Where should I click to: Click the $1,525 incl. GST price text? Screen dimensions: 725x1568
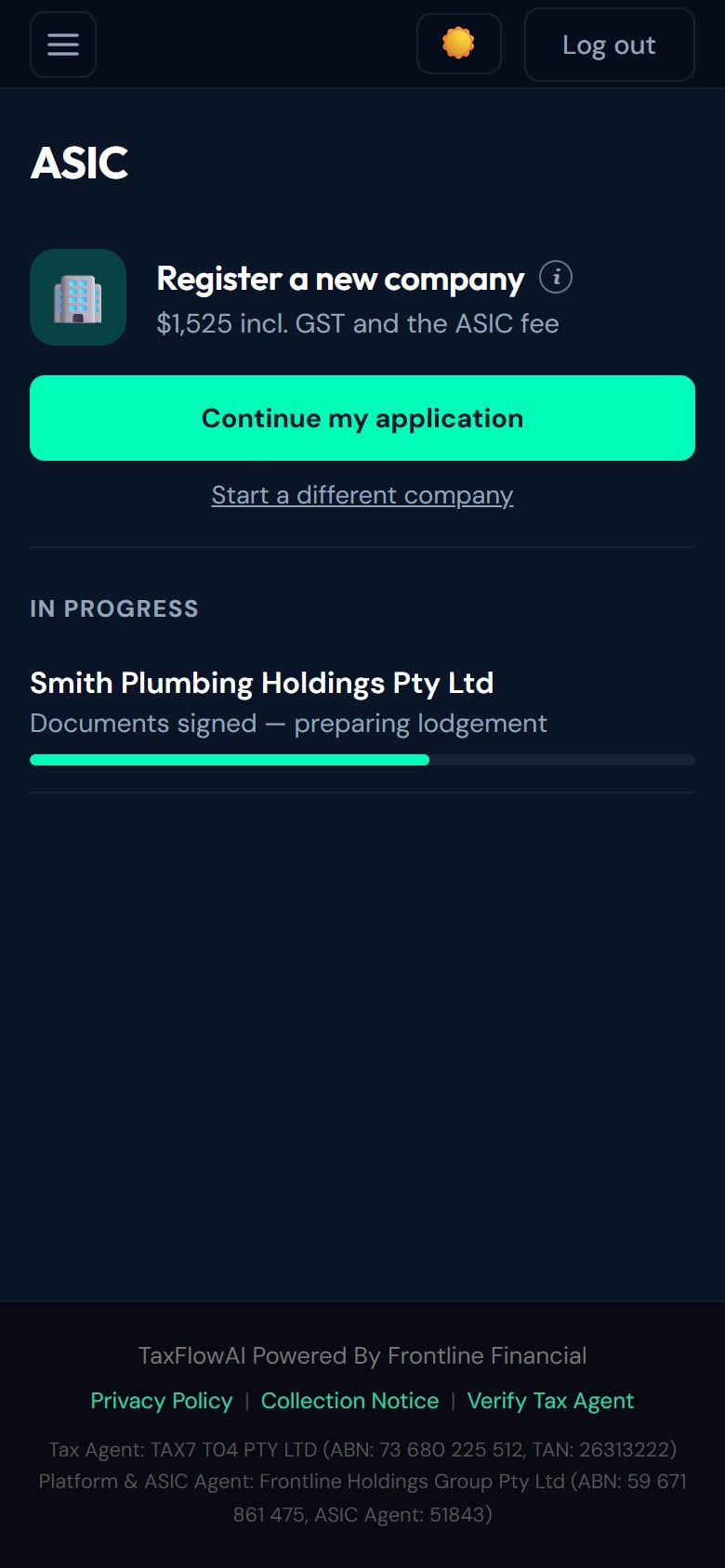point(358,323)
